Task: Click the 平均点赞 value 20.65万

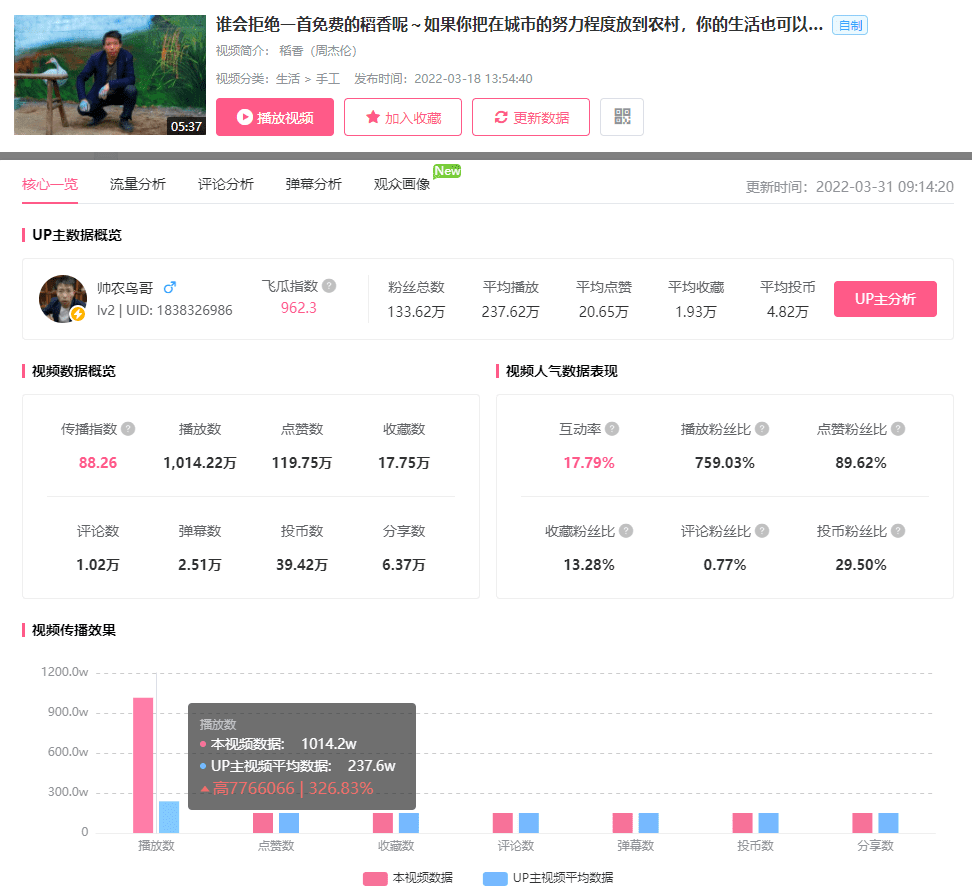Action: coord(603,312)
